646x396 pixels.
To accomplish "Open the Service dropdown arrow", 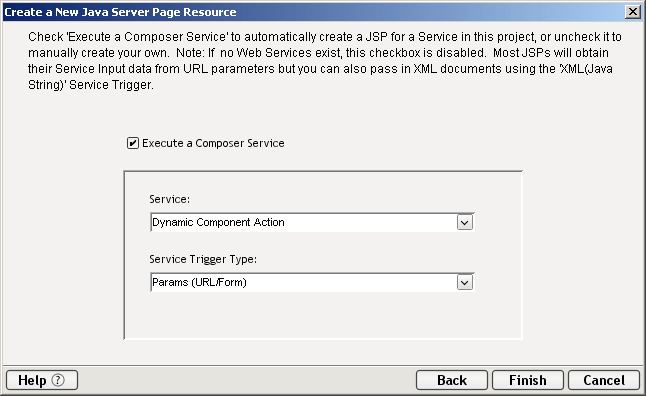I will (x=465, y=223).
